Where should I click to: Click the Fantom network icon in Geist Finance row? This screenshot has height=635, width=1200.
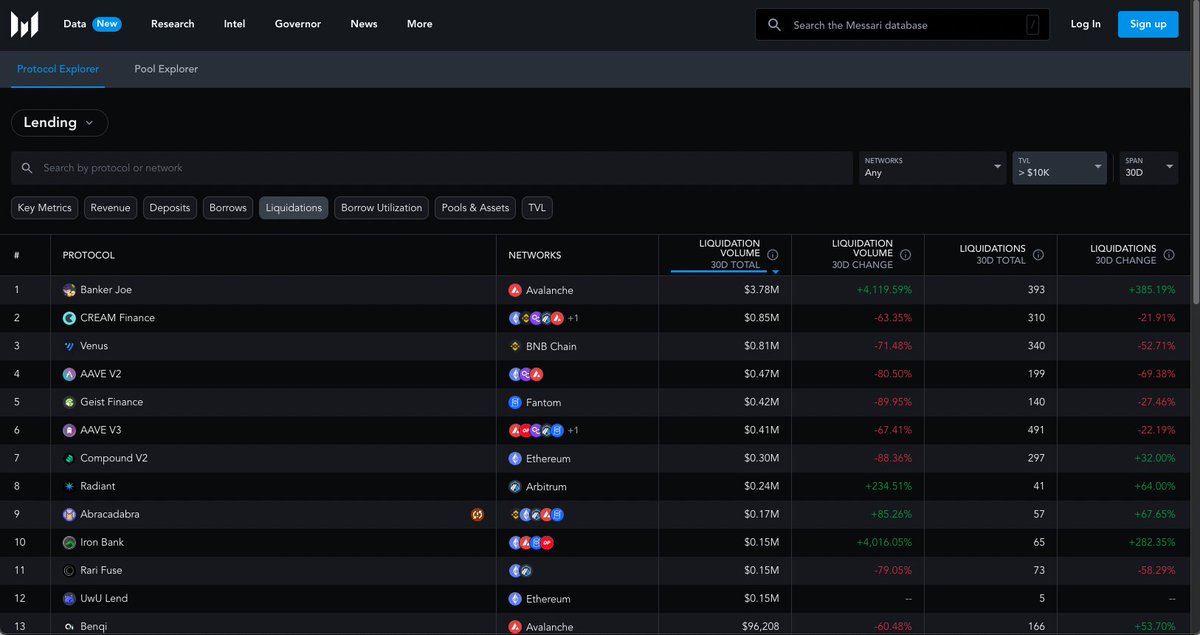click(516, 402)
